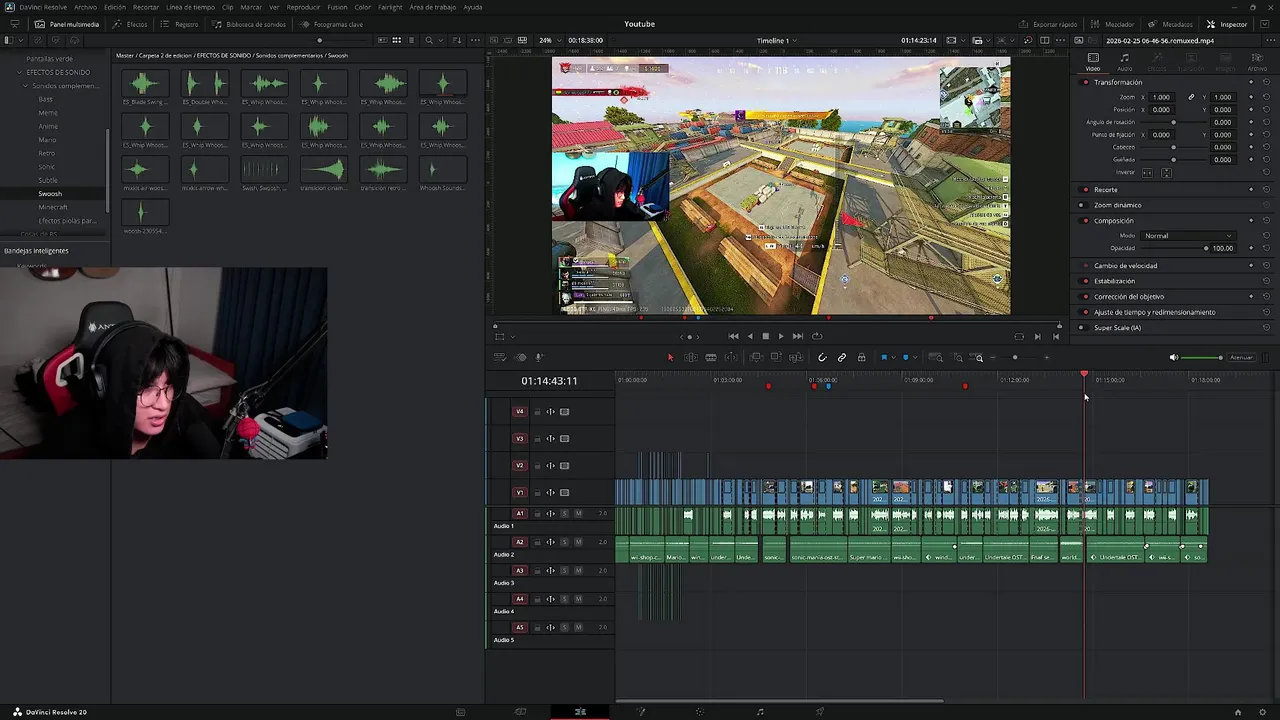Click the loop playback icon
This screenshot has width=1280, height=720.
817,336
